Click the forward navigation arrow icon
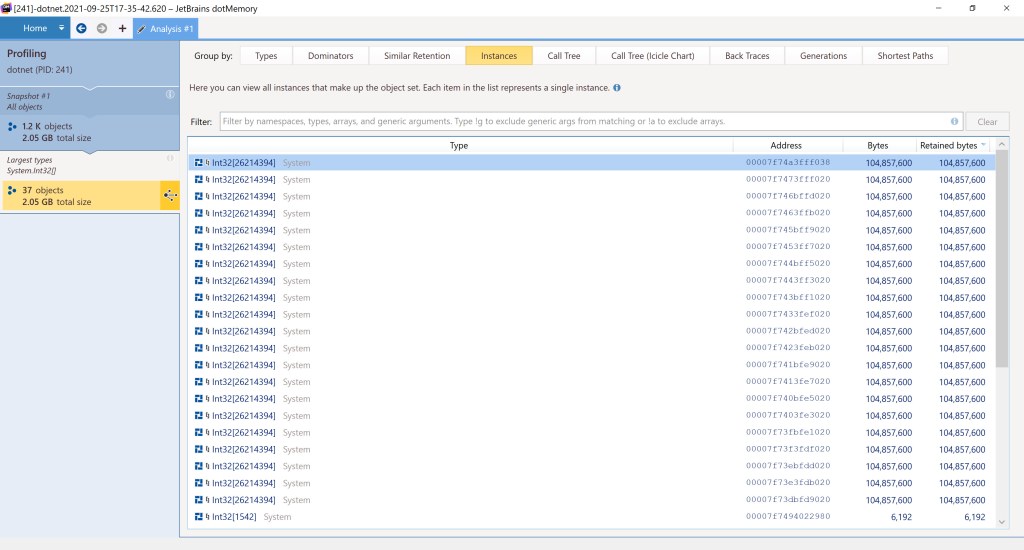 tap(101, 28)
